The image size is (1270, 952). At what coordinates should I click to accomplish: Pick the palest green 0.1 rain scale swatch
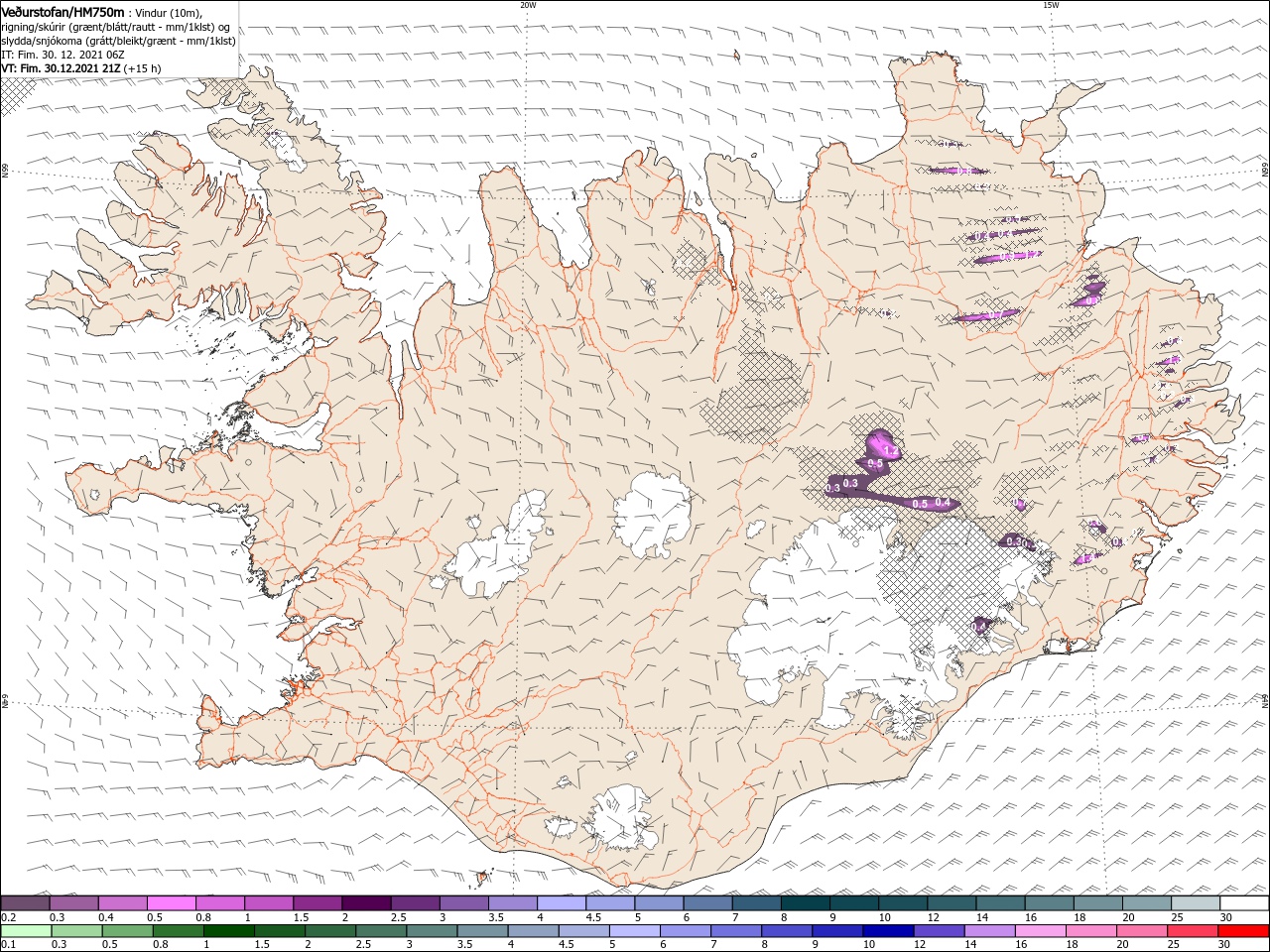(25, 931)
